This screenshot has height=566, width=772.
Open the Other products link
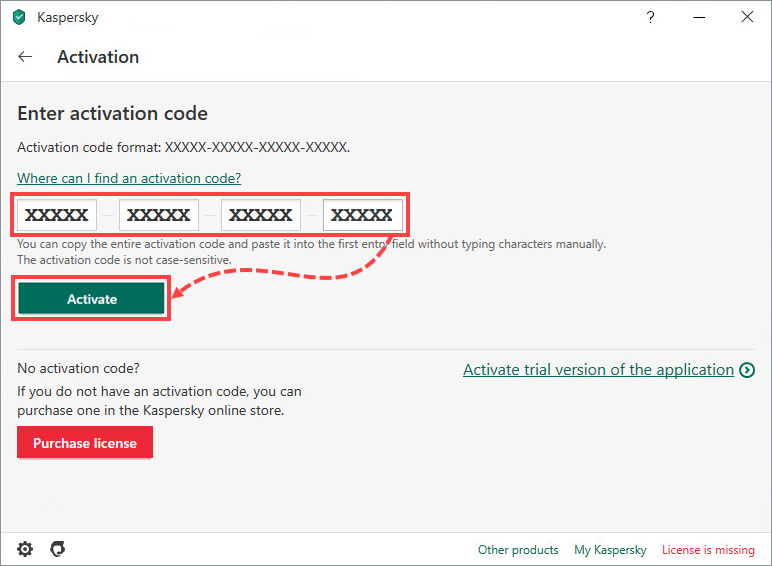[518, 550]
